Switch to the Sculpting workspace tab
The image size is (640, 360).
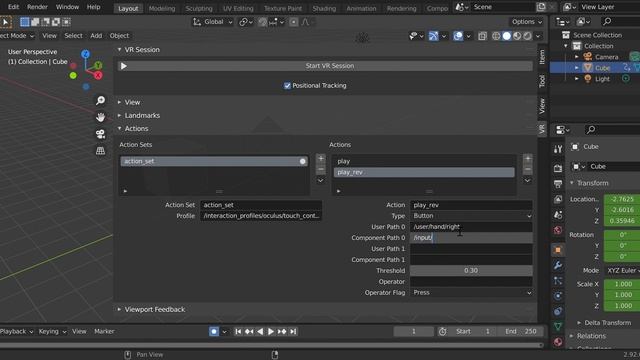point(199,8)
